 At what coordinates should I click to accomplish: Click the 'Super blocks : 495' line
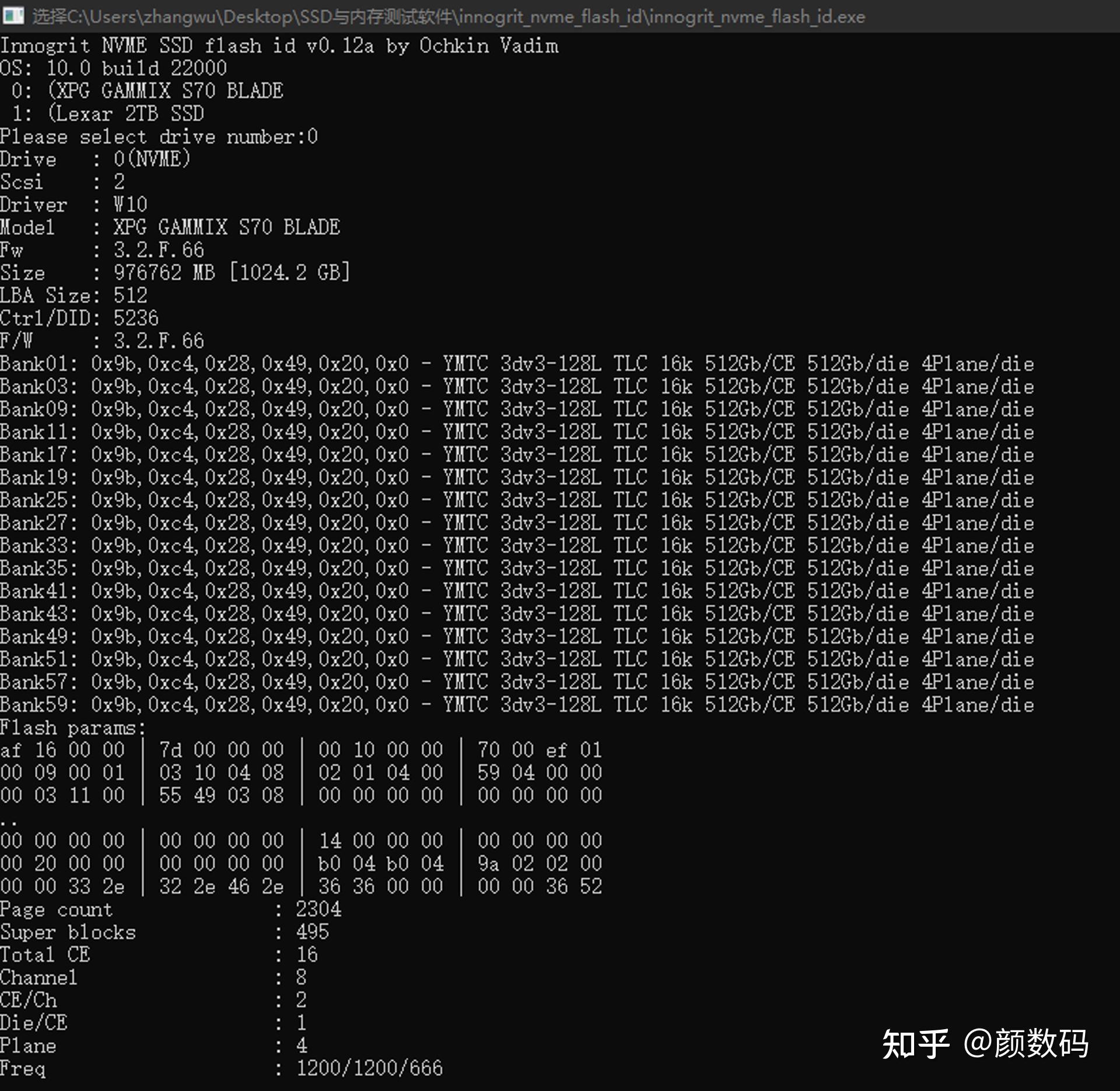[164, 932]
